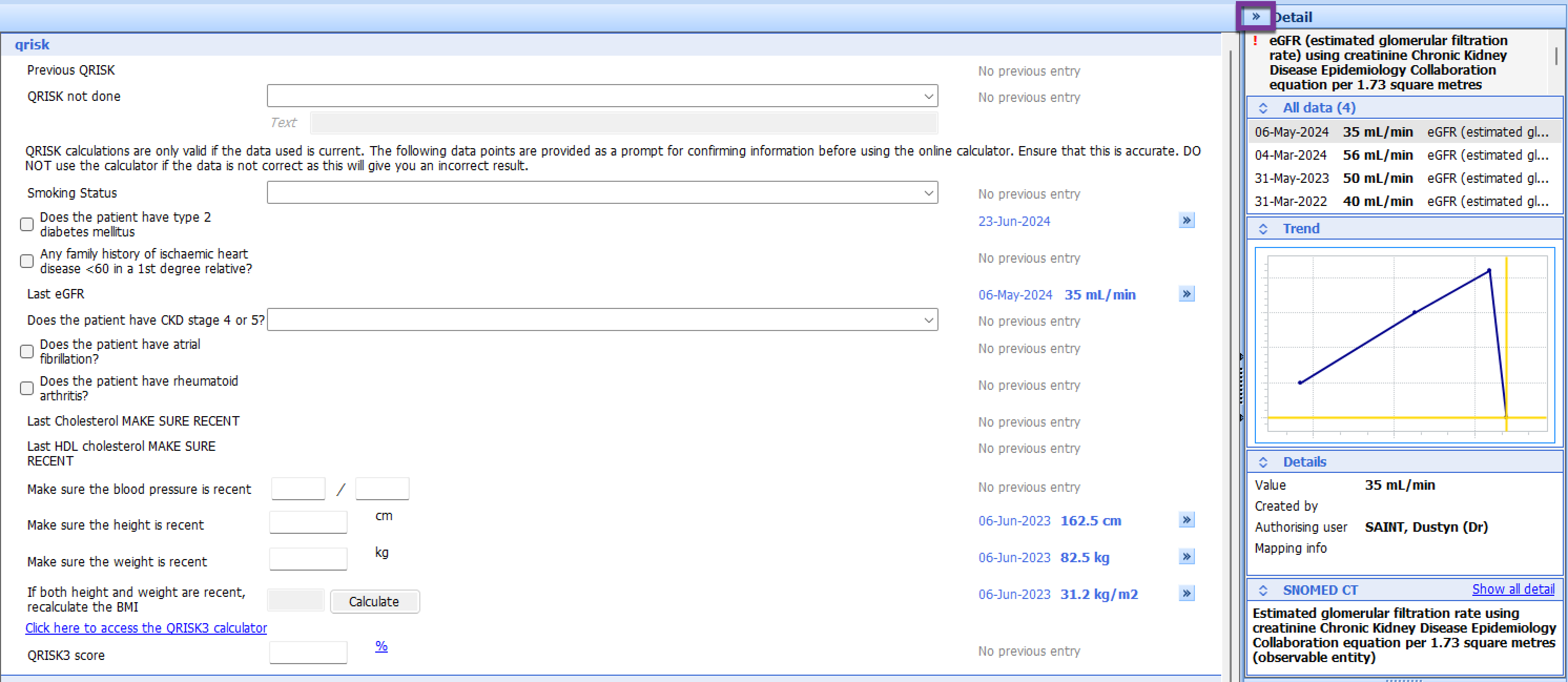Open the Smoking Status dropdown
The height and width of the screenshot is (682, 1568).
point(602,193)
